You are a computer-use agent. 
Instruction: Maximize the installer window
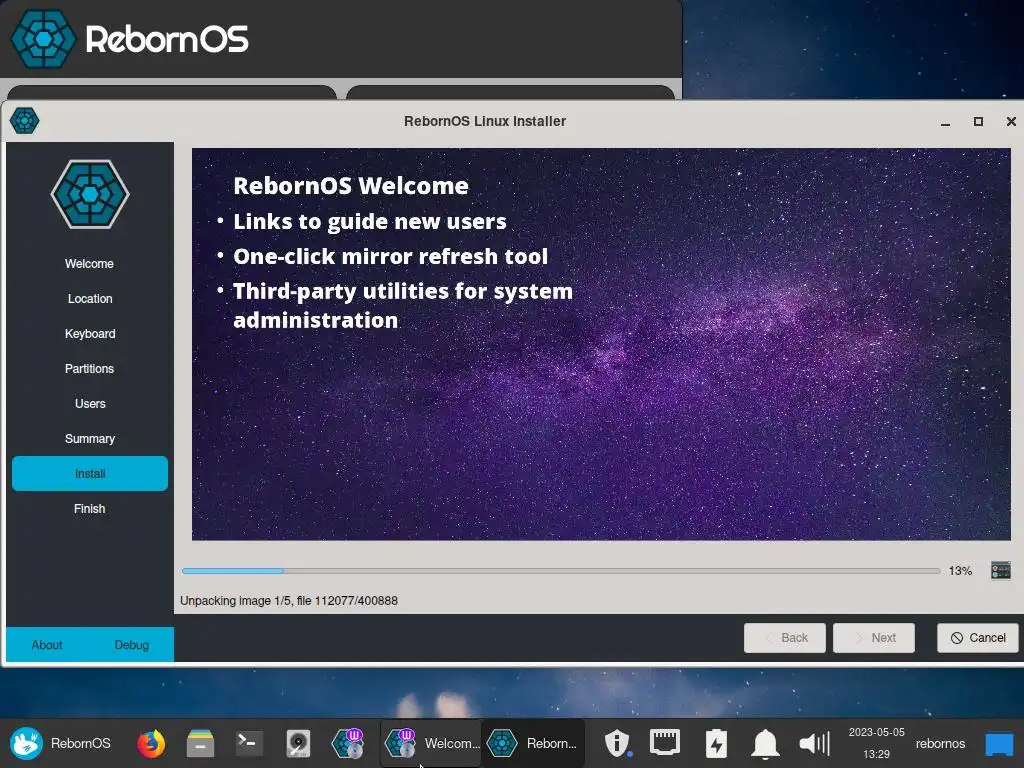pyautogui.click(x=978, y=121)
